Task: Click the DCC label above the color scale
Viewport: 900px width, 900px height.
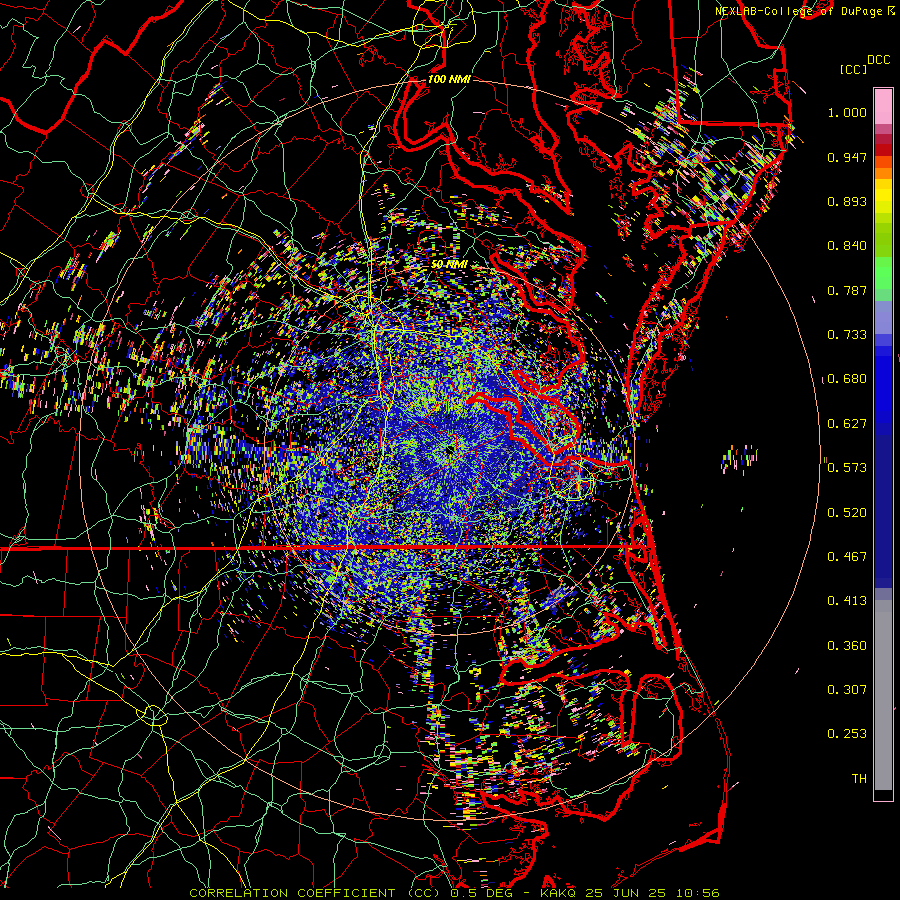Action: click(x=879, y=60)
